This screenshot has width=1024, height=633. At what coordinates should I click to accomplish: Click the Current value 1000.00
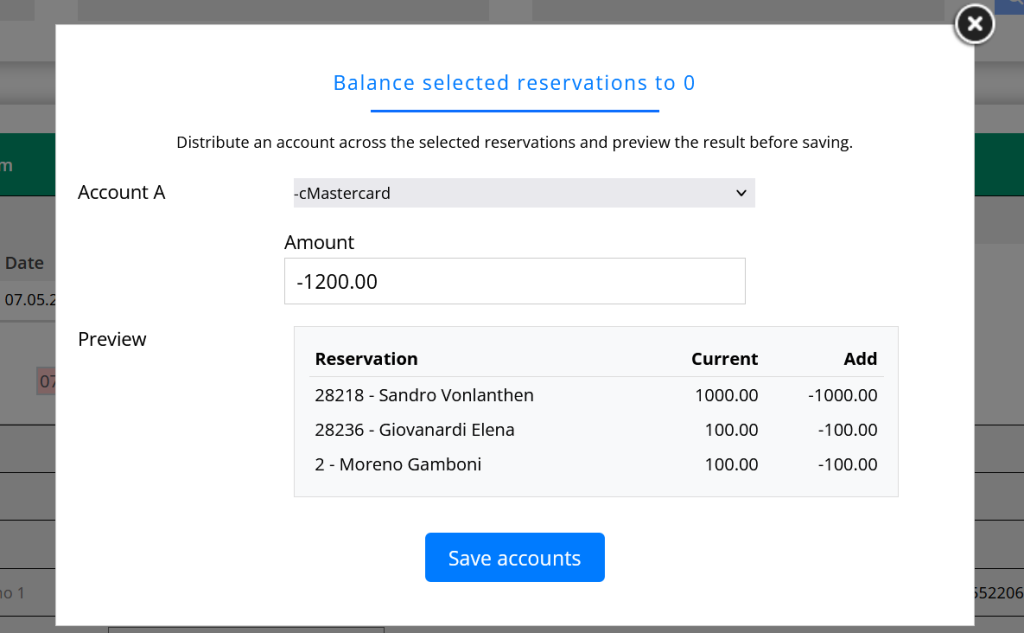click(x=726, y=395)
